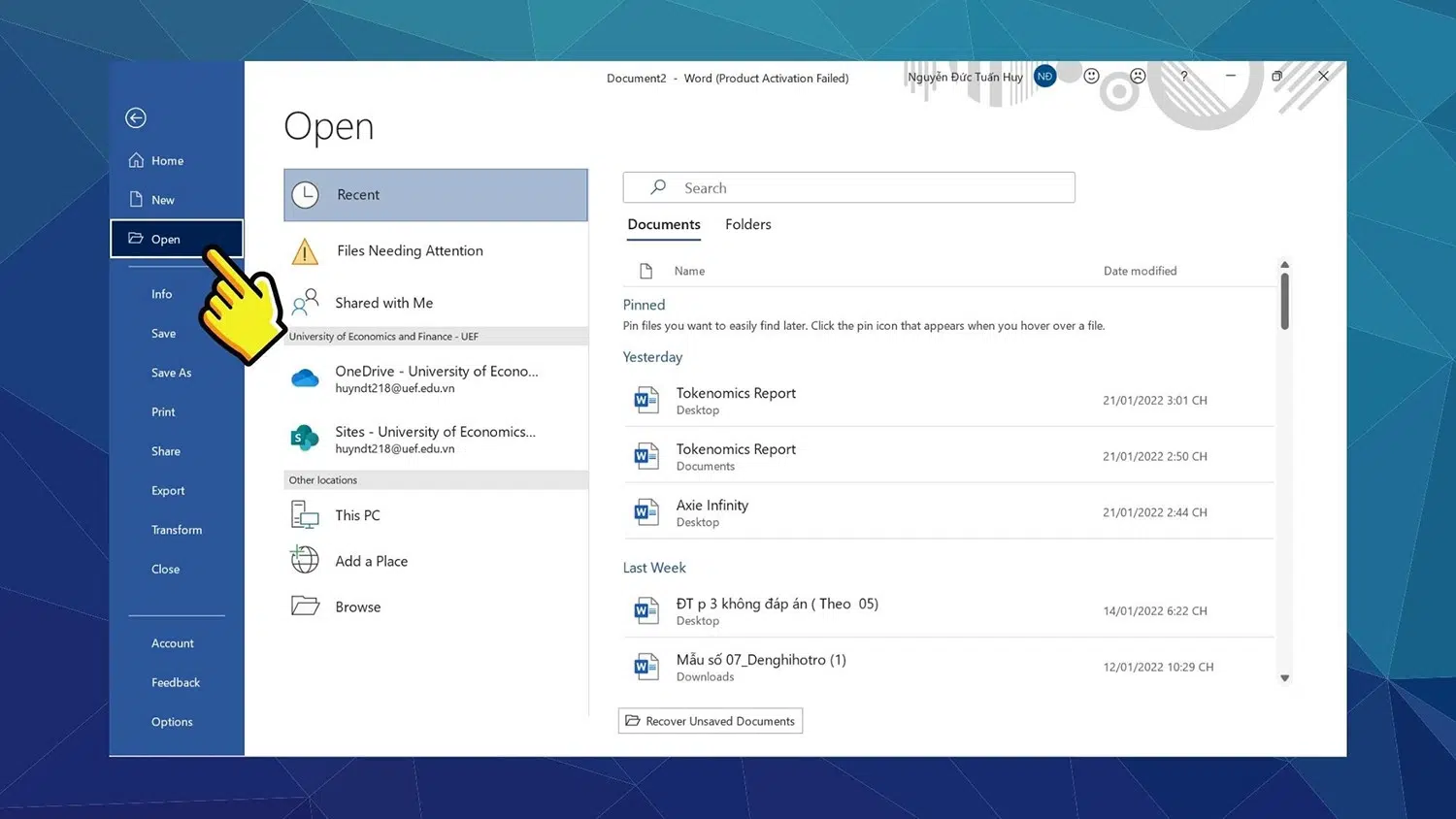Click the frowning face feedback icon
Image resolution: width=1456 pixels, height=819 pixels.
(1138, 76)
